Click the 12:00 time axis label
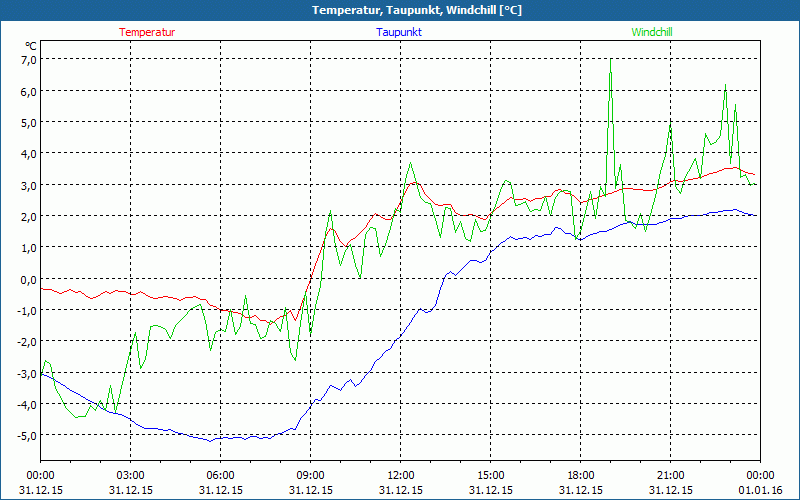This screenshot has width=800, height=500. click(x=401, y=476)
